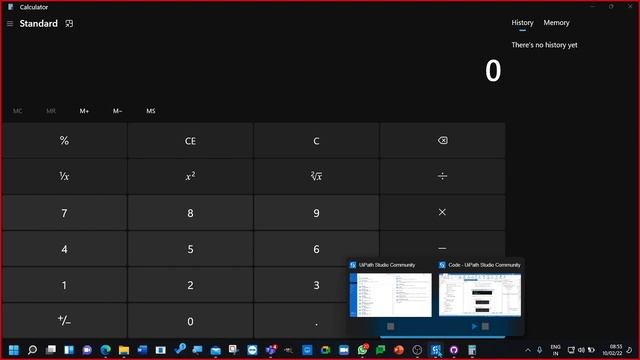Open Microsoft Teams taskbar icon with badge

click(x=271, y=350)
